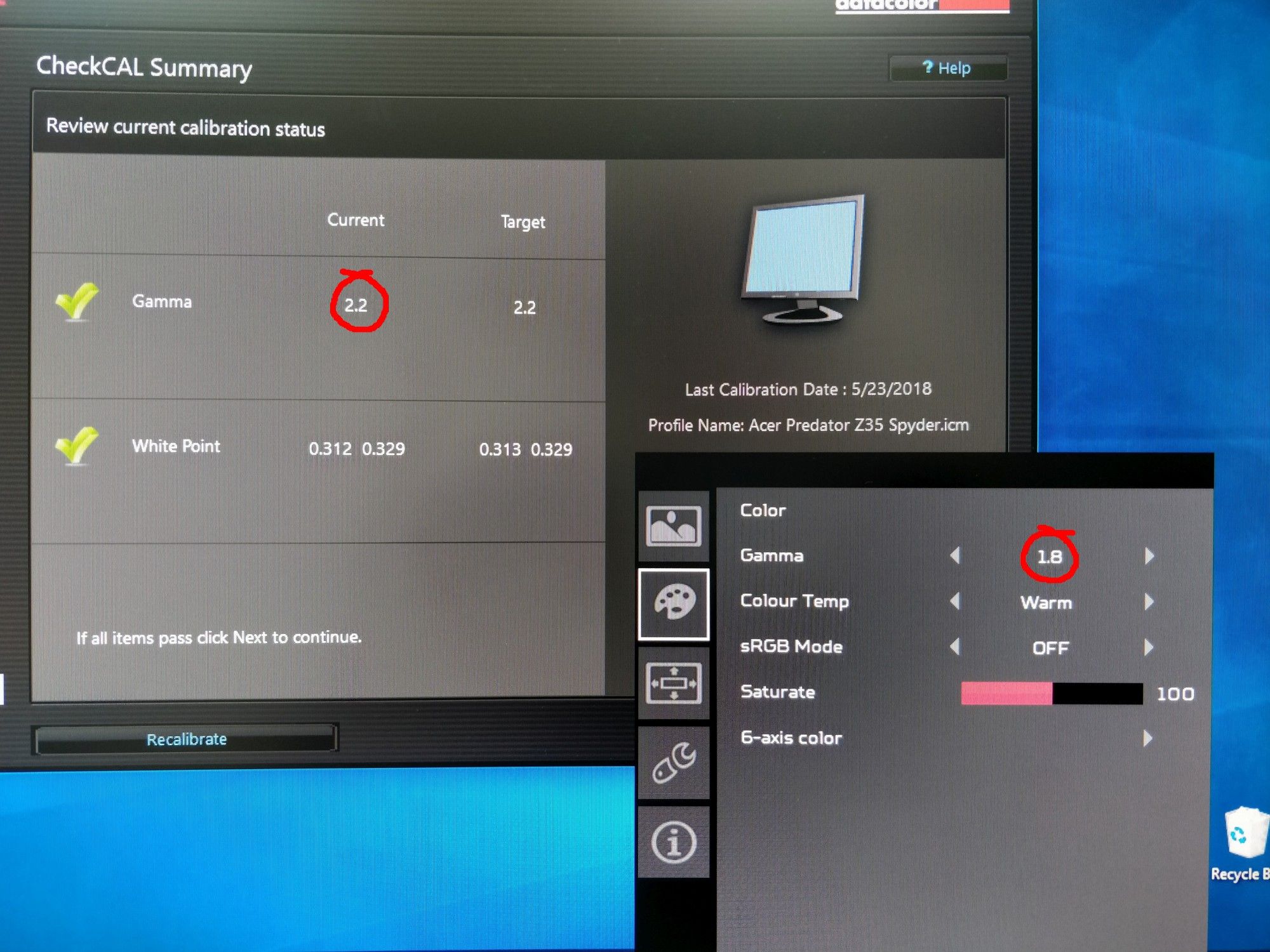Screen dimensions: 1270x952
Task: Click the current White Point 0.312 value
Action: [330, 449]
